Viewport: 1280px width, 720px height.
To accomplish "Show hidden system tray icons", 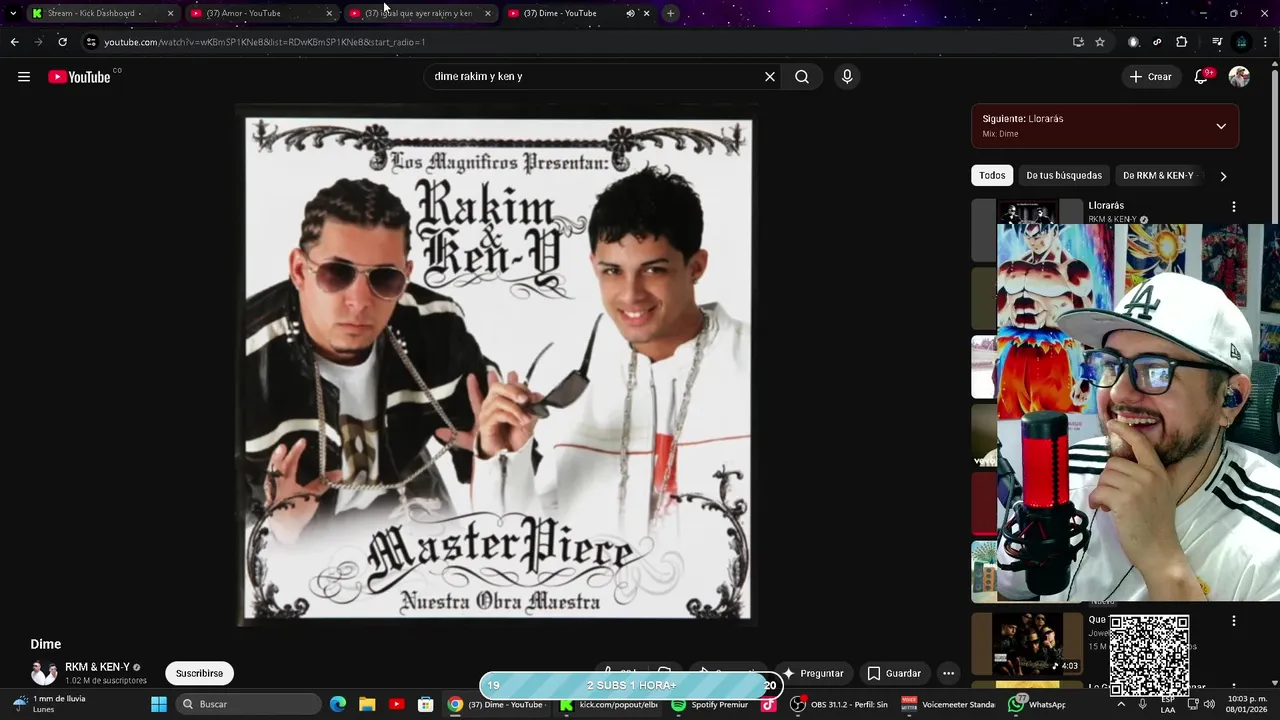I will (1121, 704).
